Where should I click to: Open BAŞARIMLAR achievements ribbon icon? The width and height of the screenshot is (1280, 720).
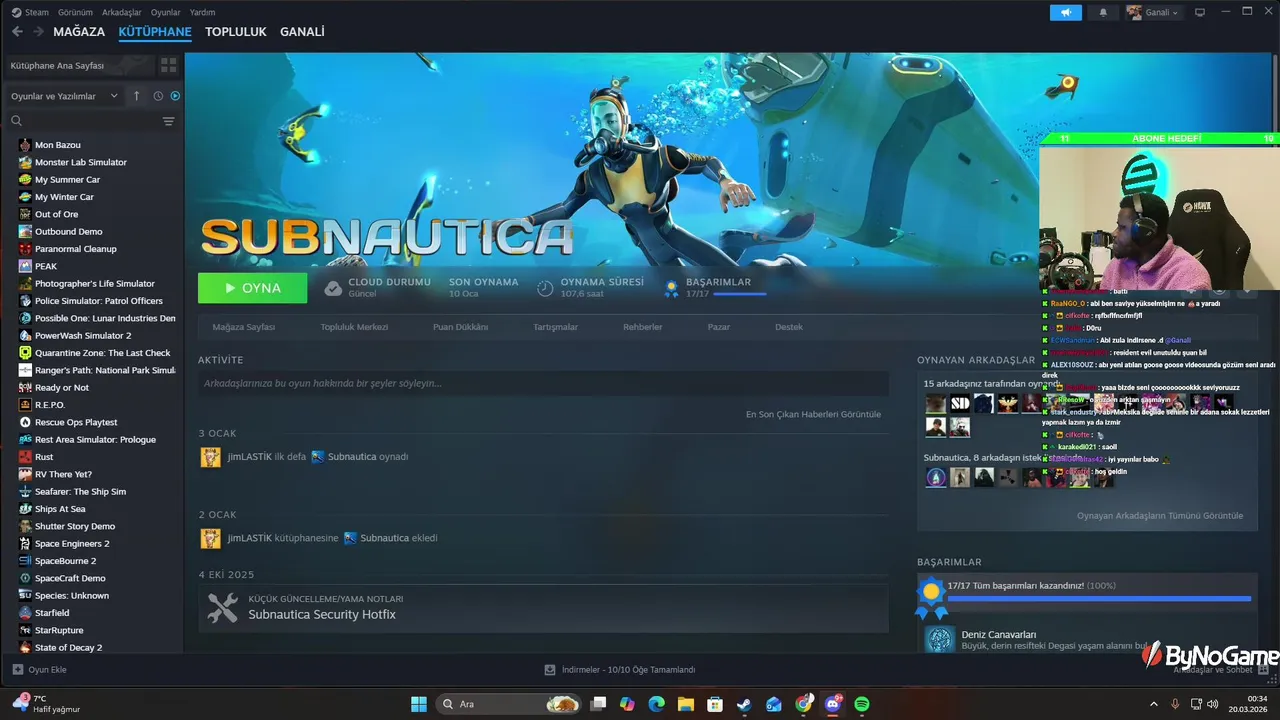click(672, 288)
